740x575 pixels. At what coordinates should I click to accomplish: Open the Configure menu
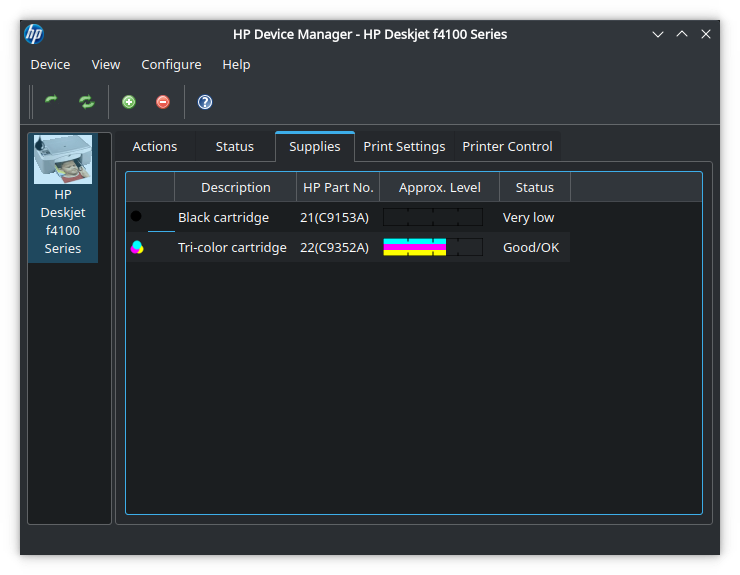point(171,65)
